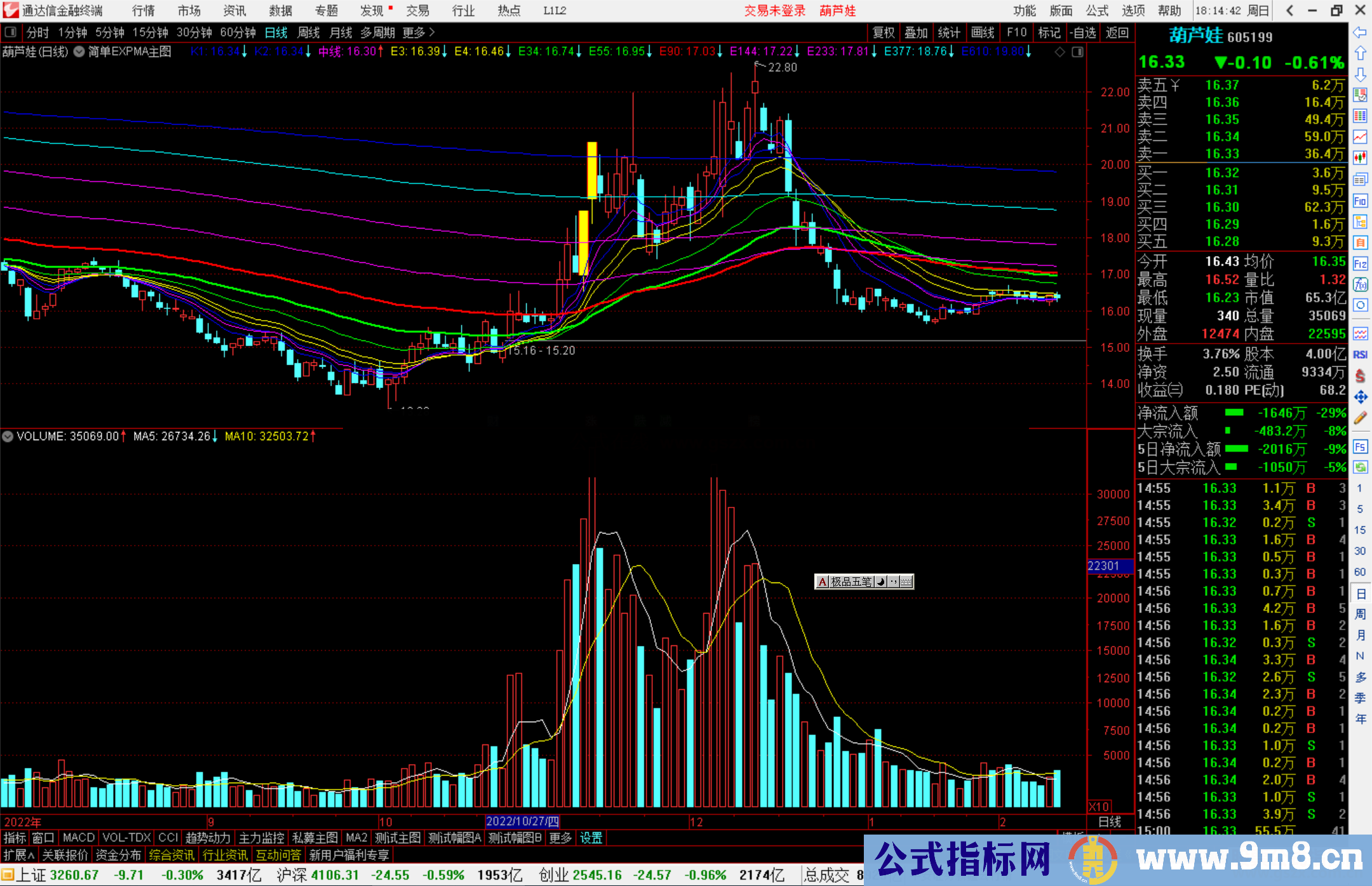Select the 周线 weekly period
The image size is (1372, 886).
[308, 32]
